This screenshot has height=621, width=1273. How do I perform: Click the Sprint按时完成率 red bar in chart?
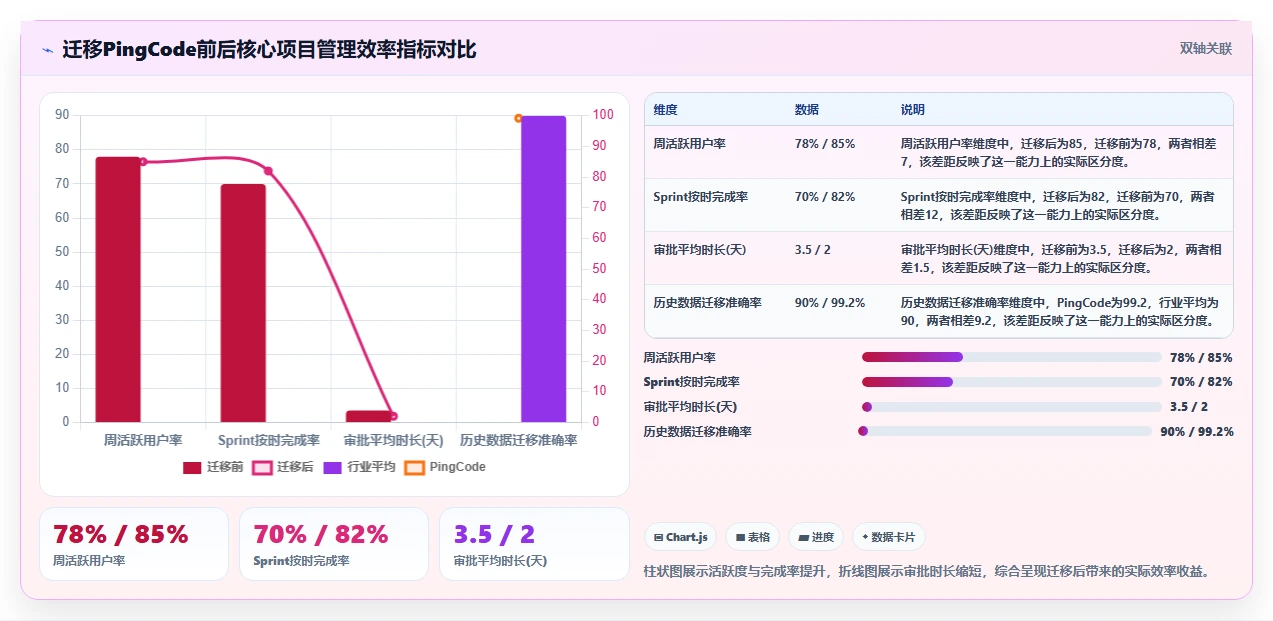(243, 303)
